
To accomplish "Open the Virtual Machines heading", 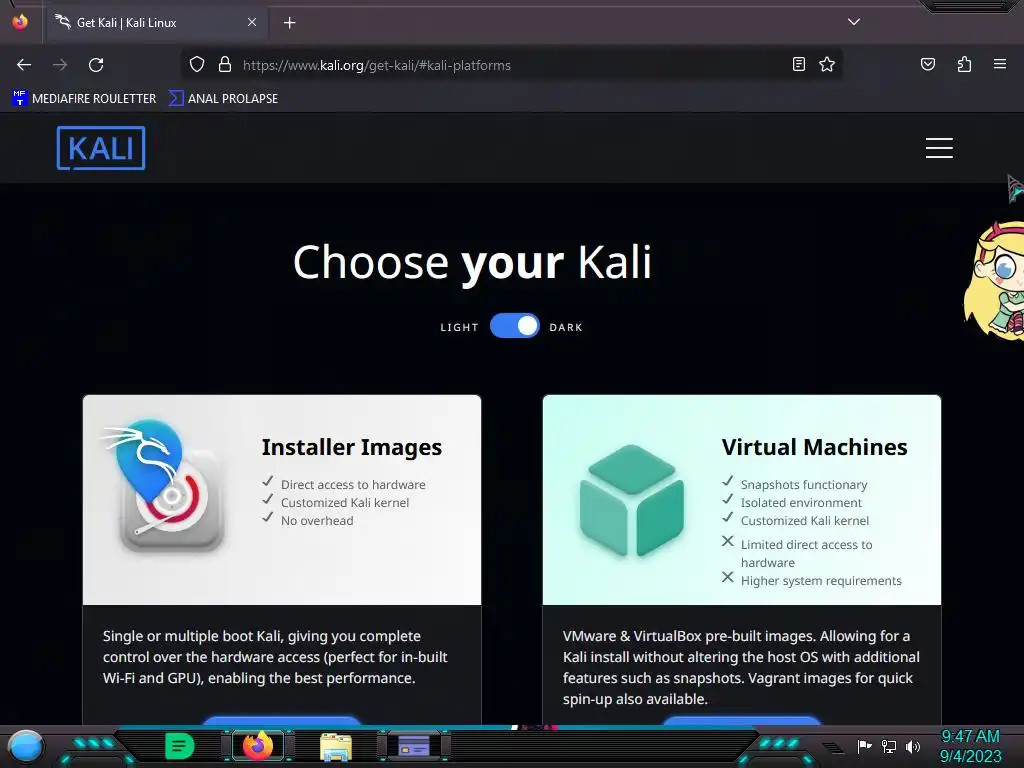I will [814, 447].
